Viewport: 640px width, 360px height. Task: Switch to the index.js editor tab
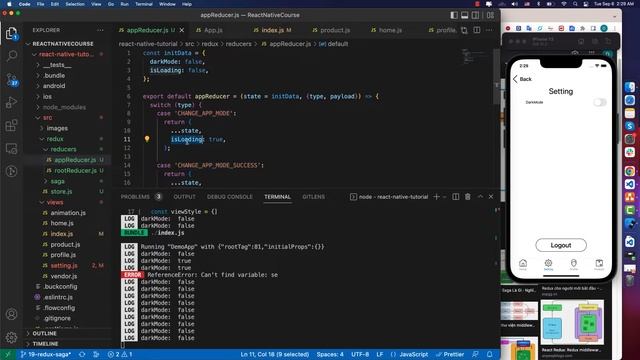click(272, 30)
